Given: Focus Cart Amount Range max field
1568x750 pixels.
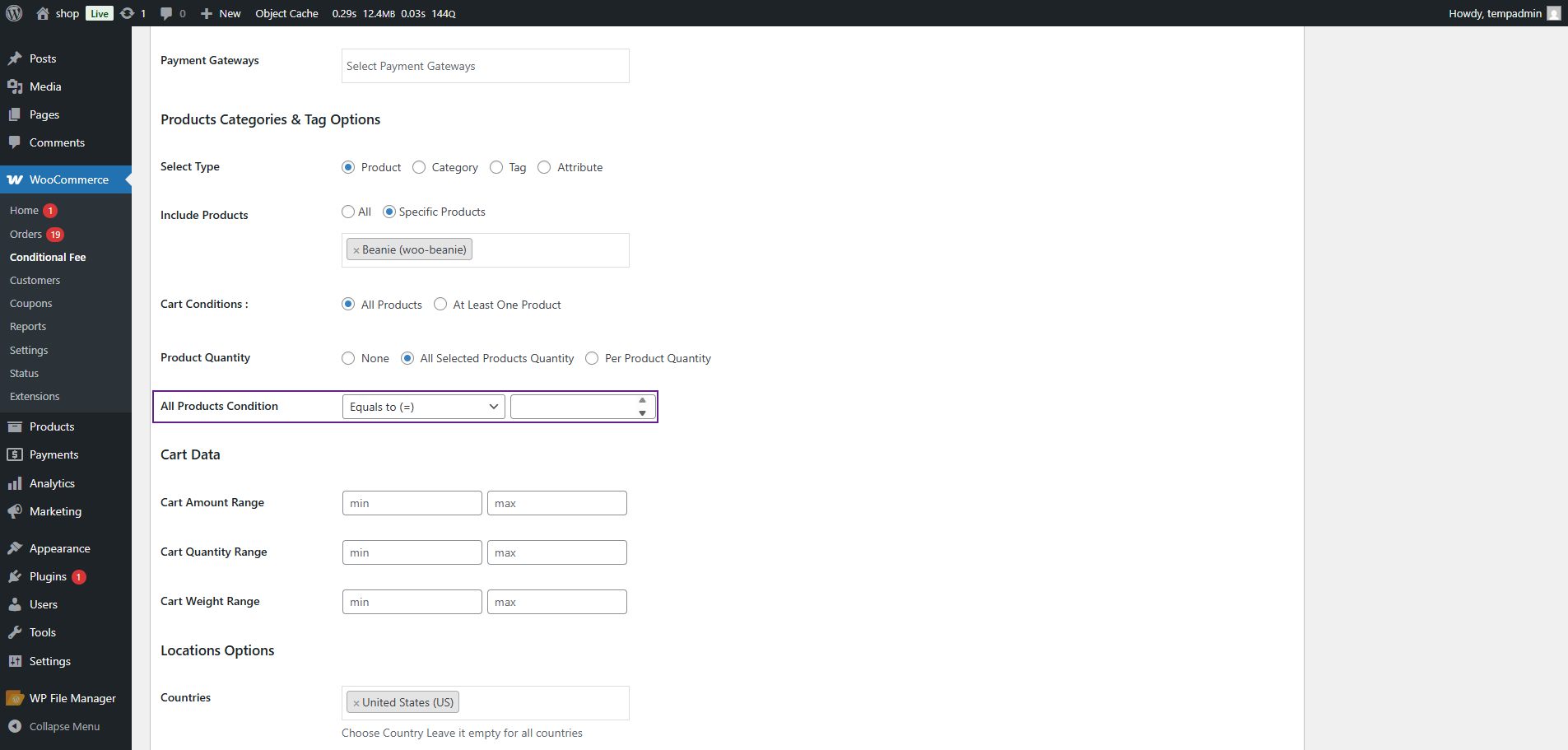Looking at the screenshot, I should (x=557, y=503).
